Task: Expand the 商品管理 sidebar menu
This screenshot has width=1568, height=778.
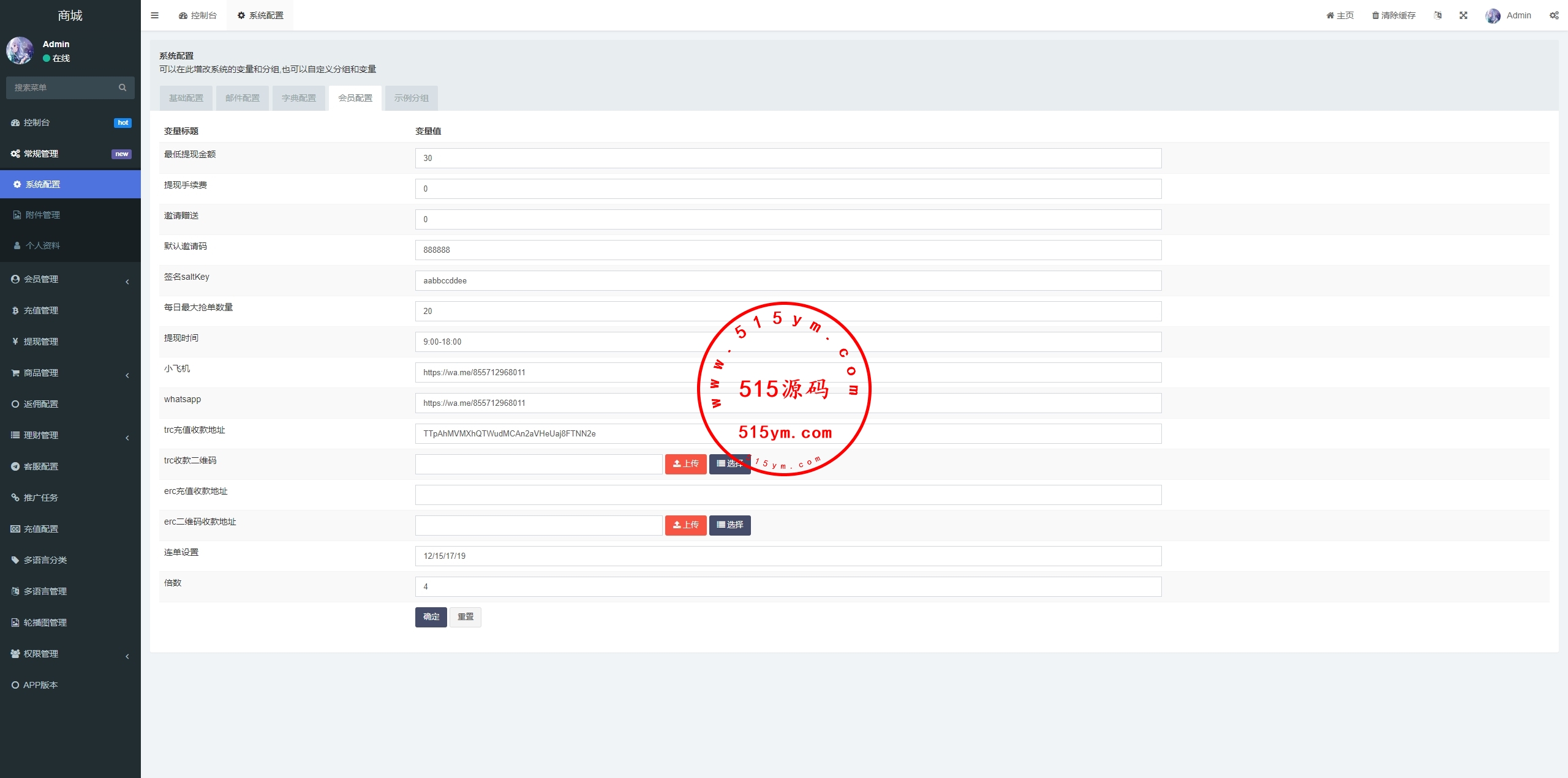Action: 70,373
